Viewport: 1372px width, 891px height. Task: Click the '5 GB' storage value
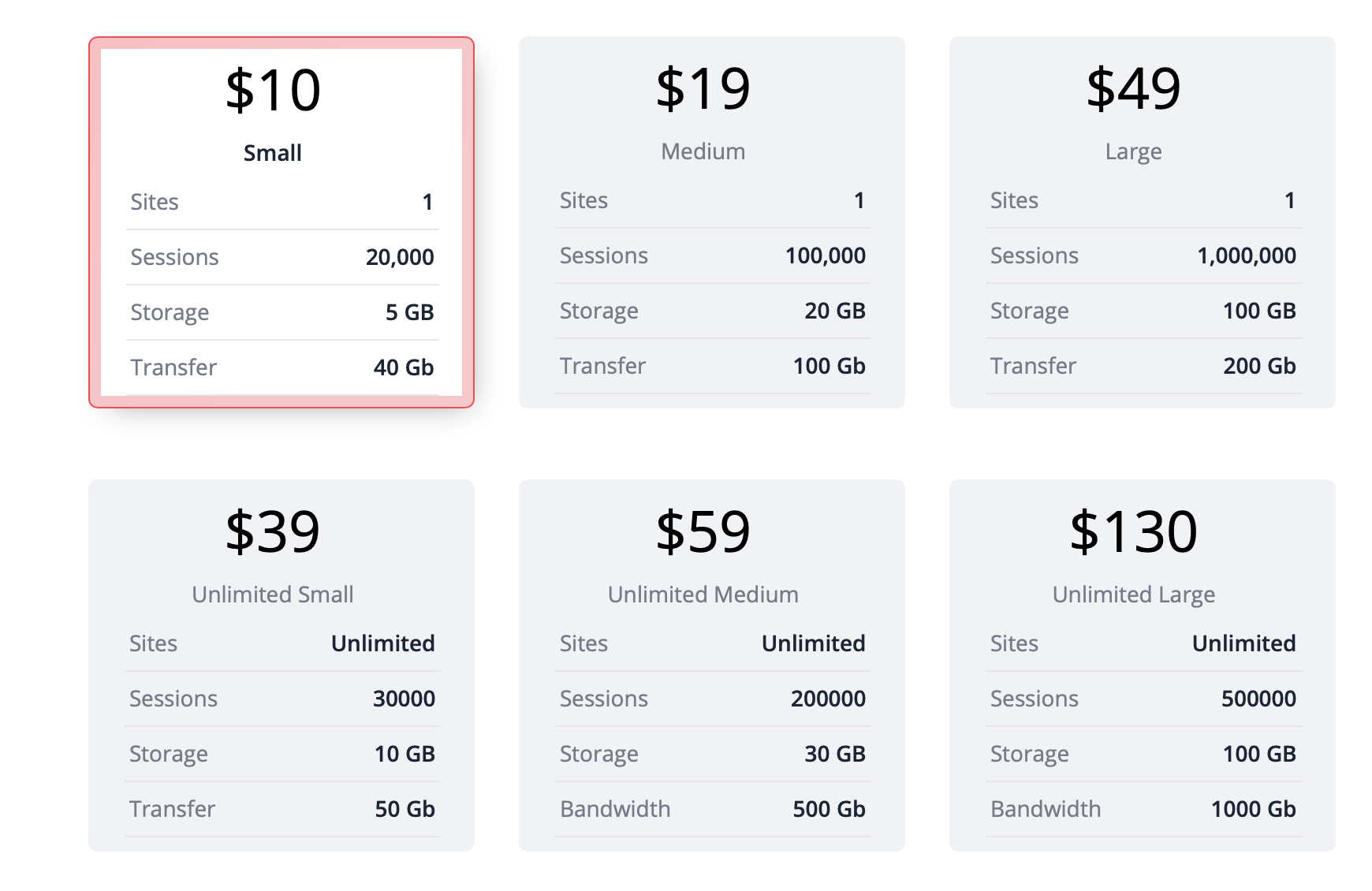pos(410,312)
